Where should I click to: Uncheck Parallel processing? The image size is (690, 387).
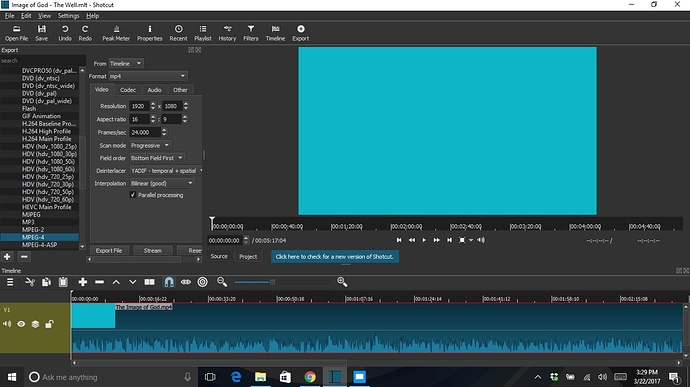(x=133, y=195)
